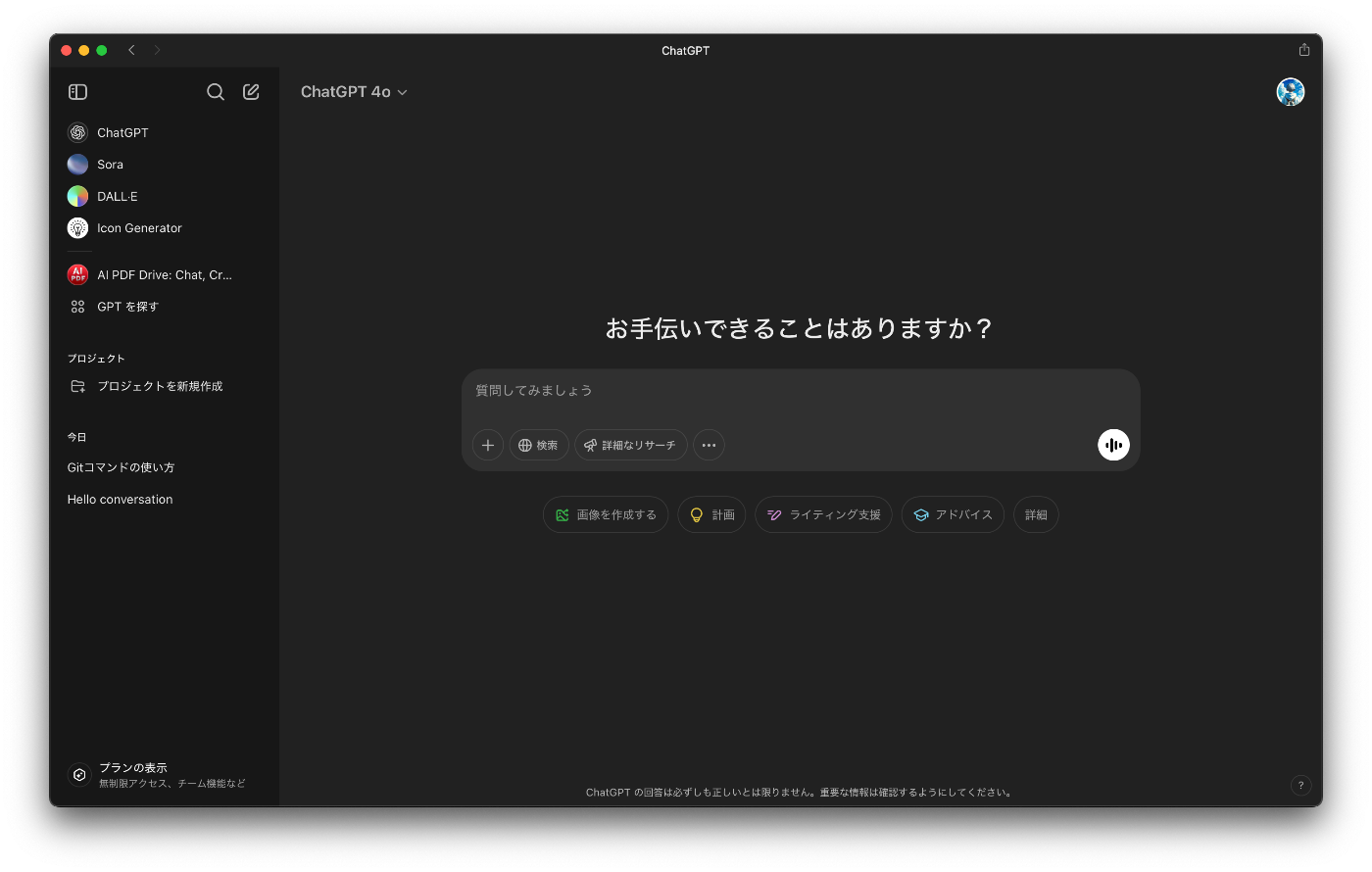The width and height of the screenshot is (1372, 872).
Task: Click the share icon in title bar
Action: tap(1304, 50)
